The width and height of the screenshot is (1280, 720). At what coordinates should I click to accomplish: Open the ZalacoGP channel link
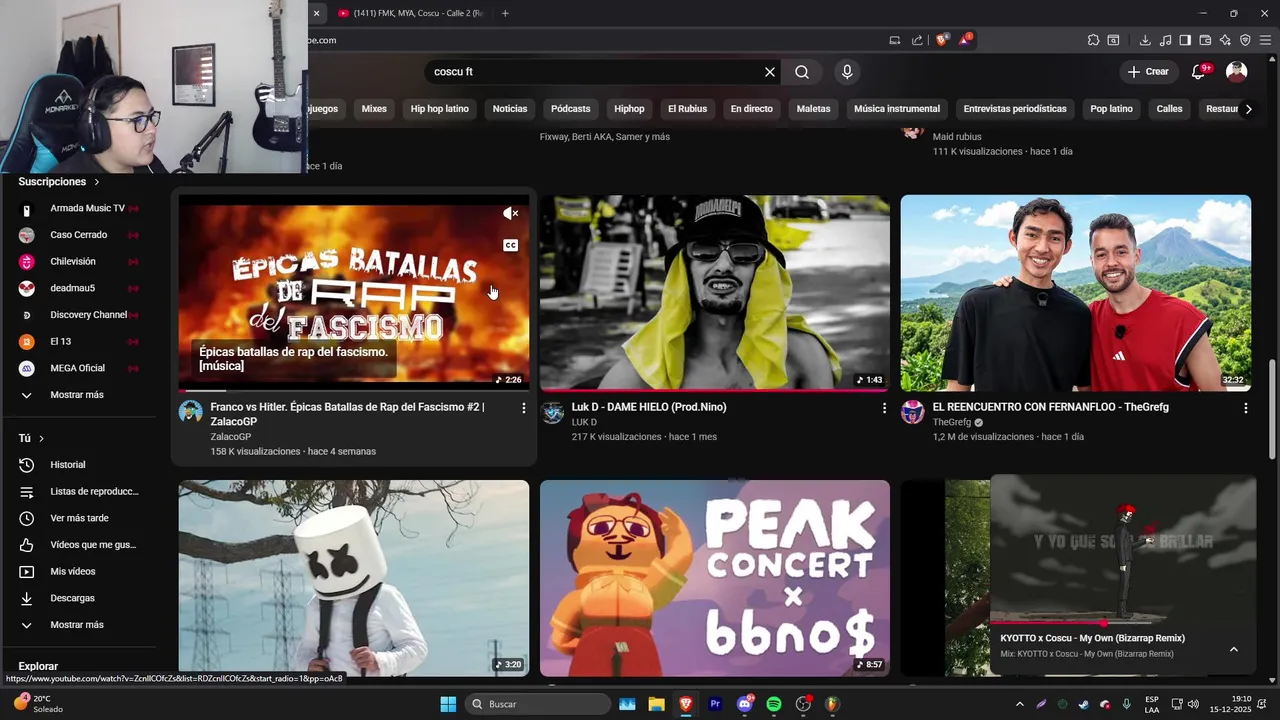230,437
